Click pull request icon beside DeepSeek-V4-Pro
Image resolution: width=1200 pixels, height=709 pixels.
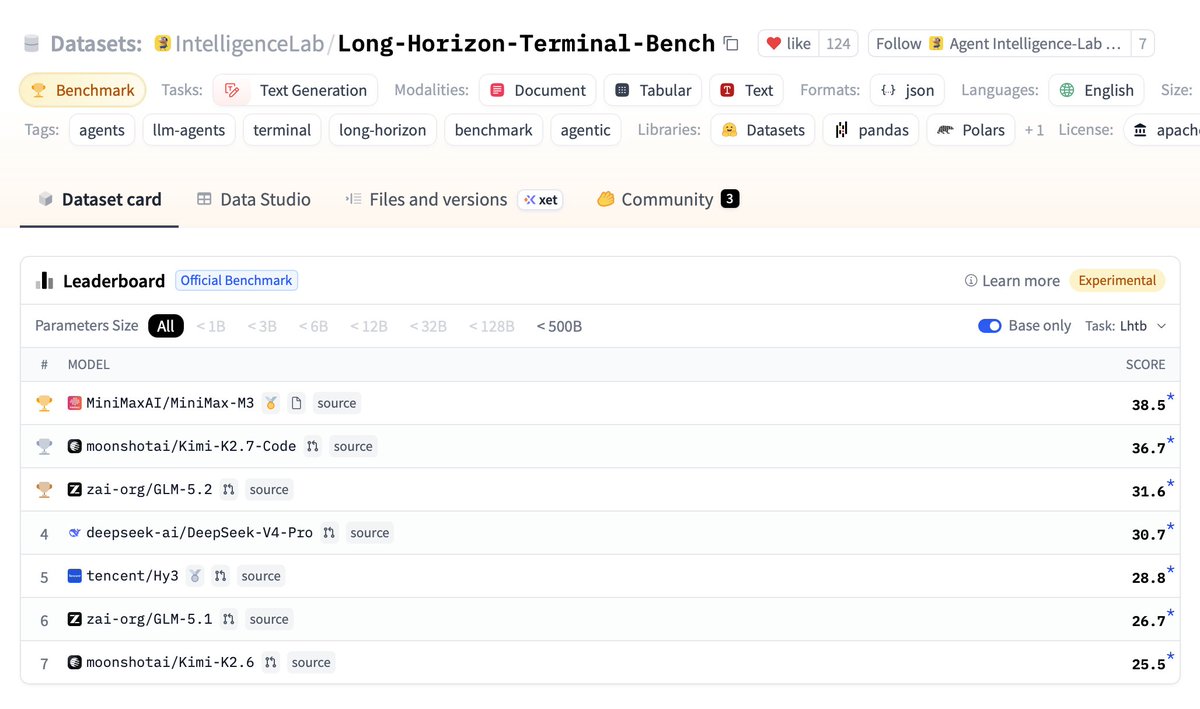click(x=330, y=533)
